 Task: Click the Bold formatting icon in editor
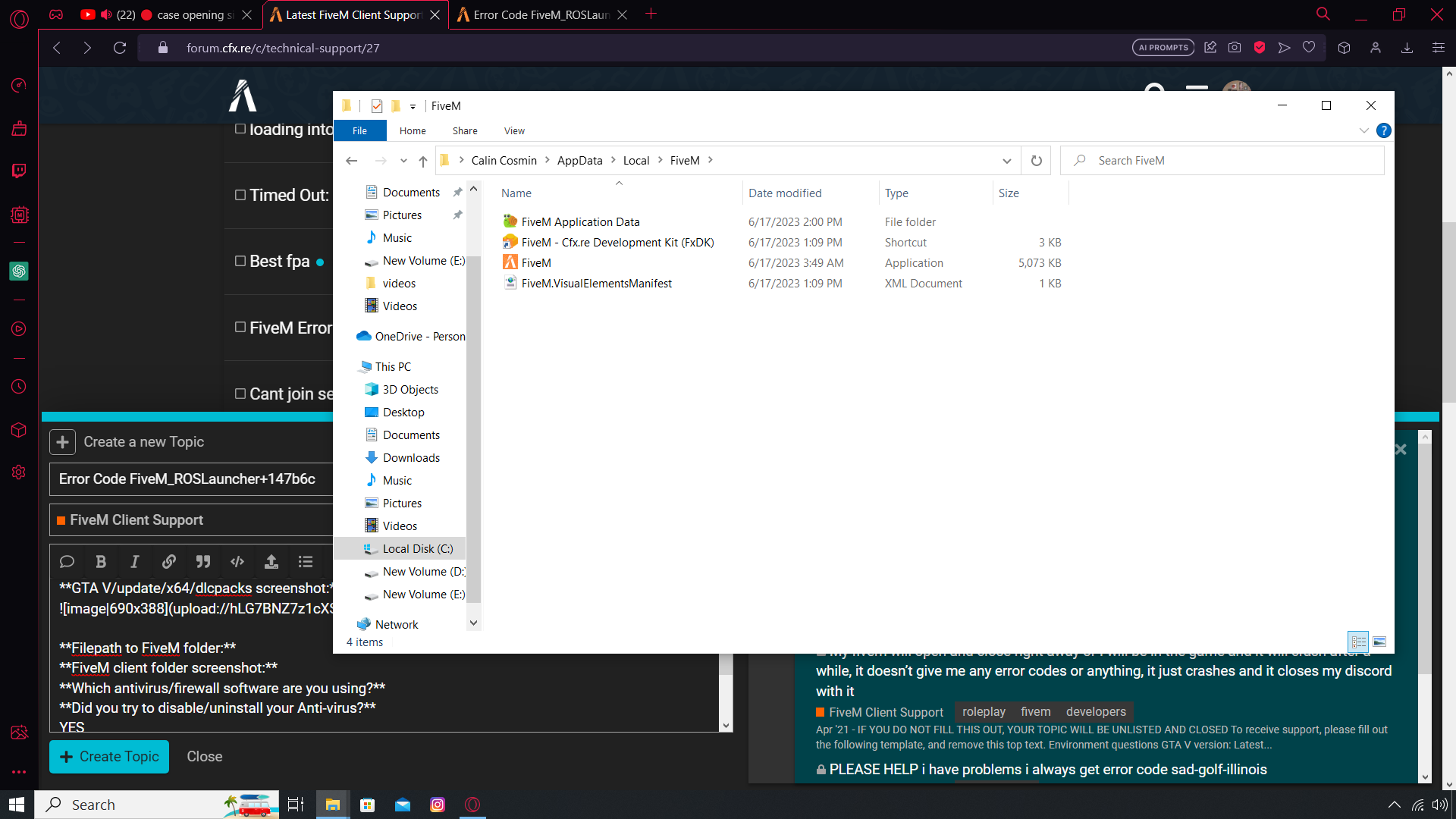click(x=101, y=562)
